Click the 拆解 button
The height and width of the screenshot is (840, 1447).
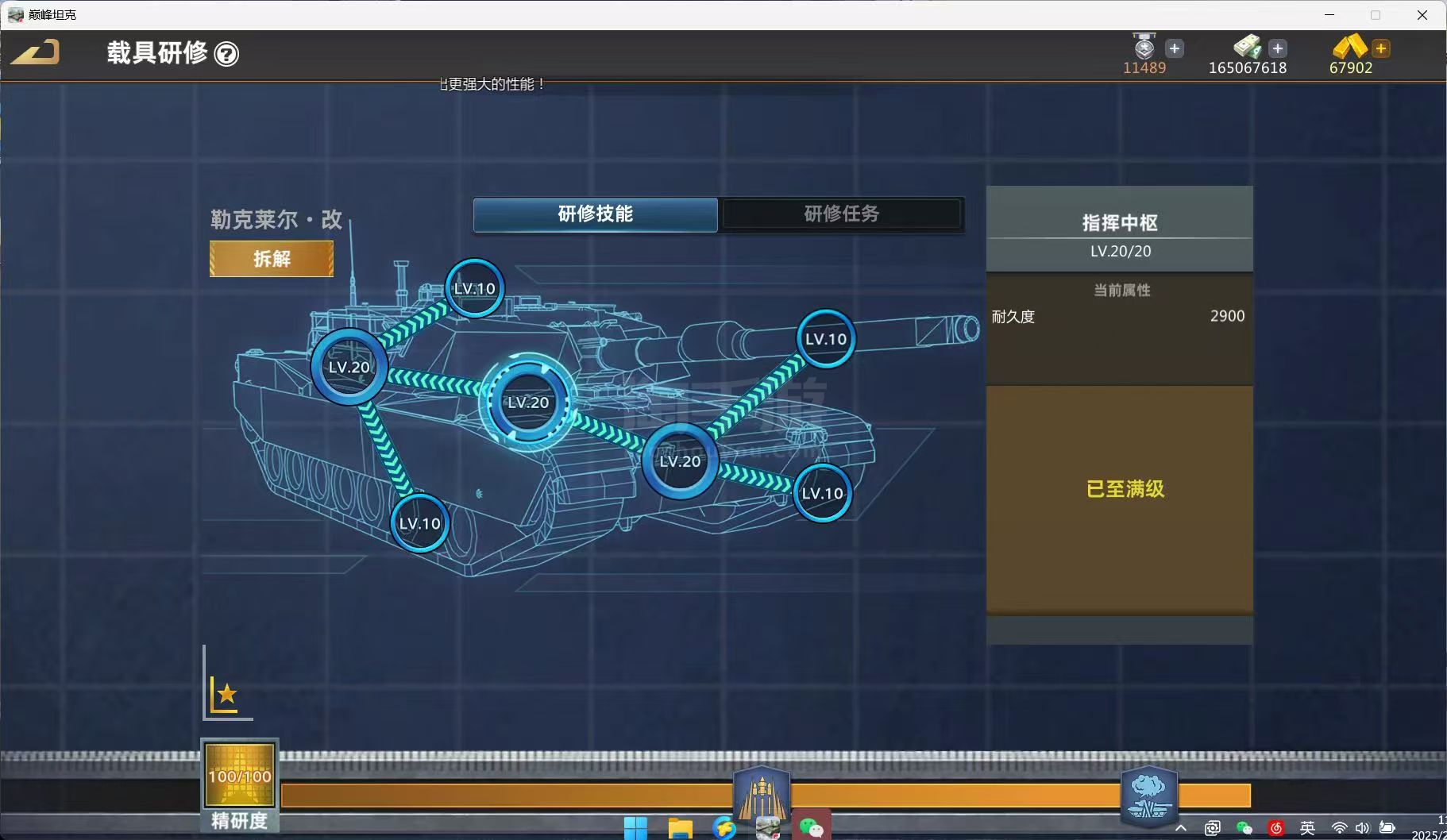click(272, 259)
